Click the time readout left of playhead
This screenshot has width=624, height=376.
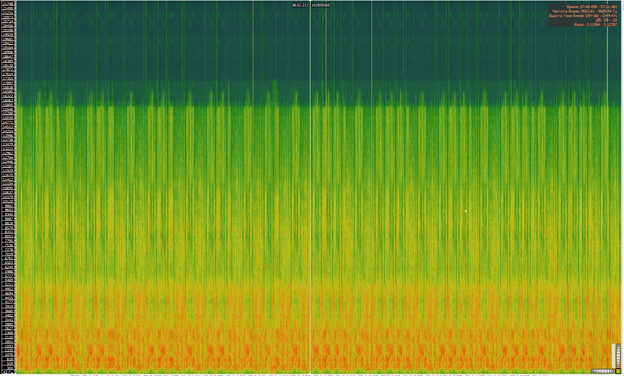pyautogui.click(x=300, y=5)
